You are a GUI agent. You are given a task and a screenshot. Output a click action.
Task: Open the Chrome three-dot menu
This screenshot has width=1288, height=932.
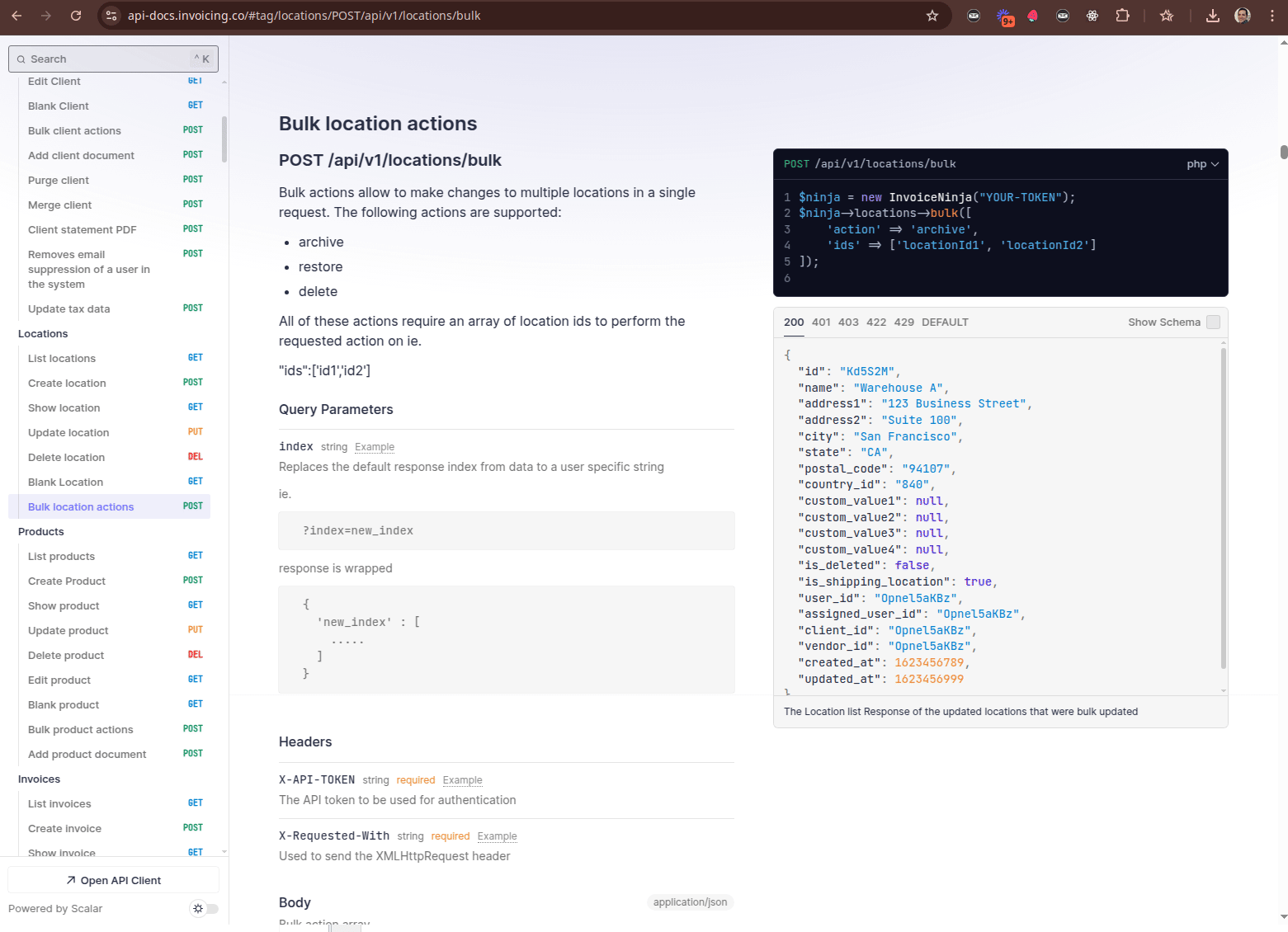point(1273,16)
